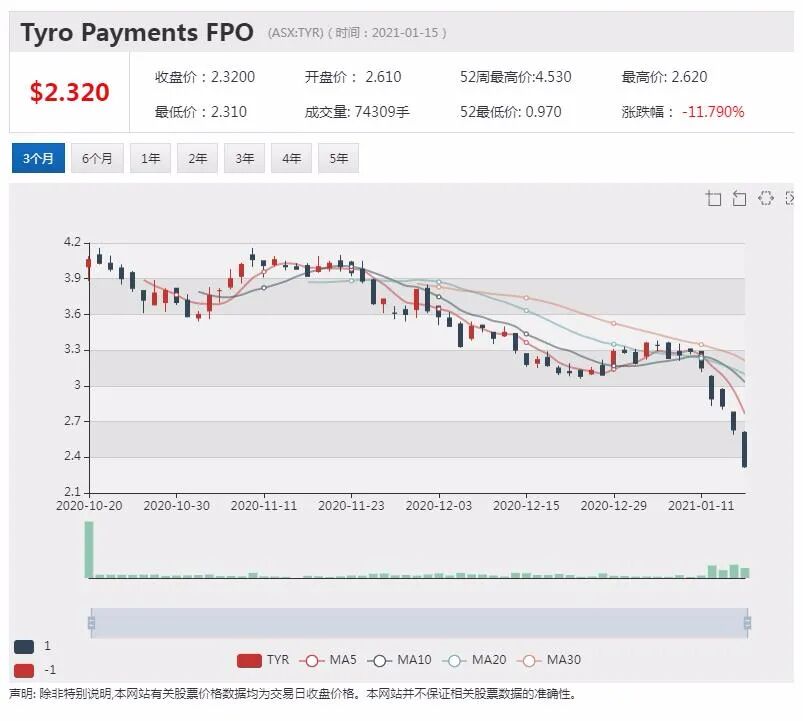Click the 2021-01-11 x-axis date label
803x721 pixels.
coord(701,506)
